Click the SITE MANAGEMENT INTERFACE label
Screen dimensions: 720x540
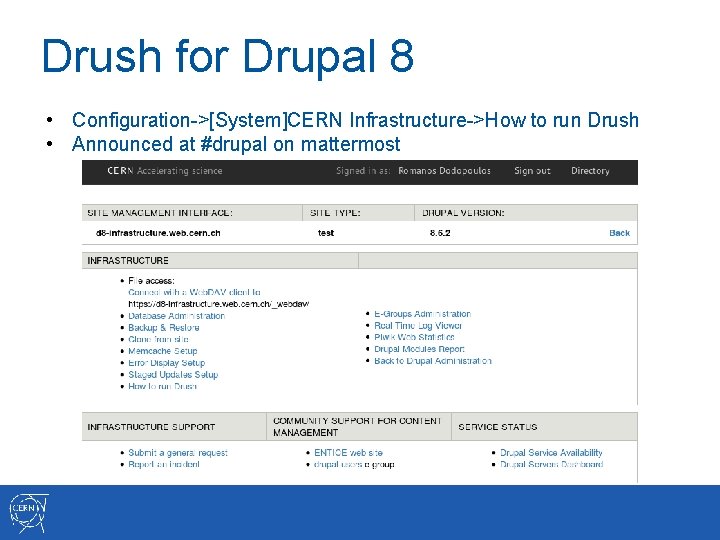(x=160, y=213)
